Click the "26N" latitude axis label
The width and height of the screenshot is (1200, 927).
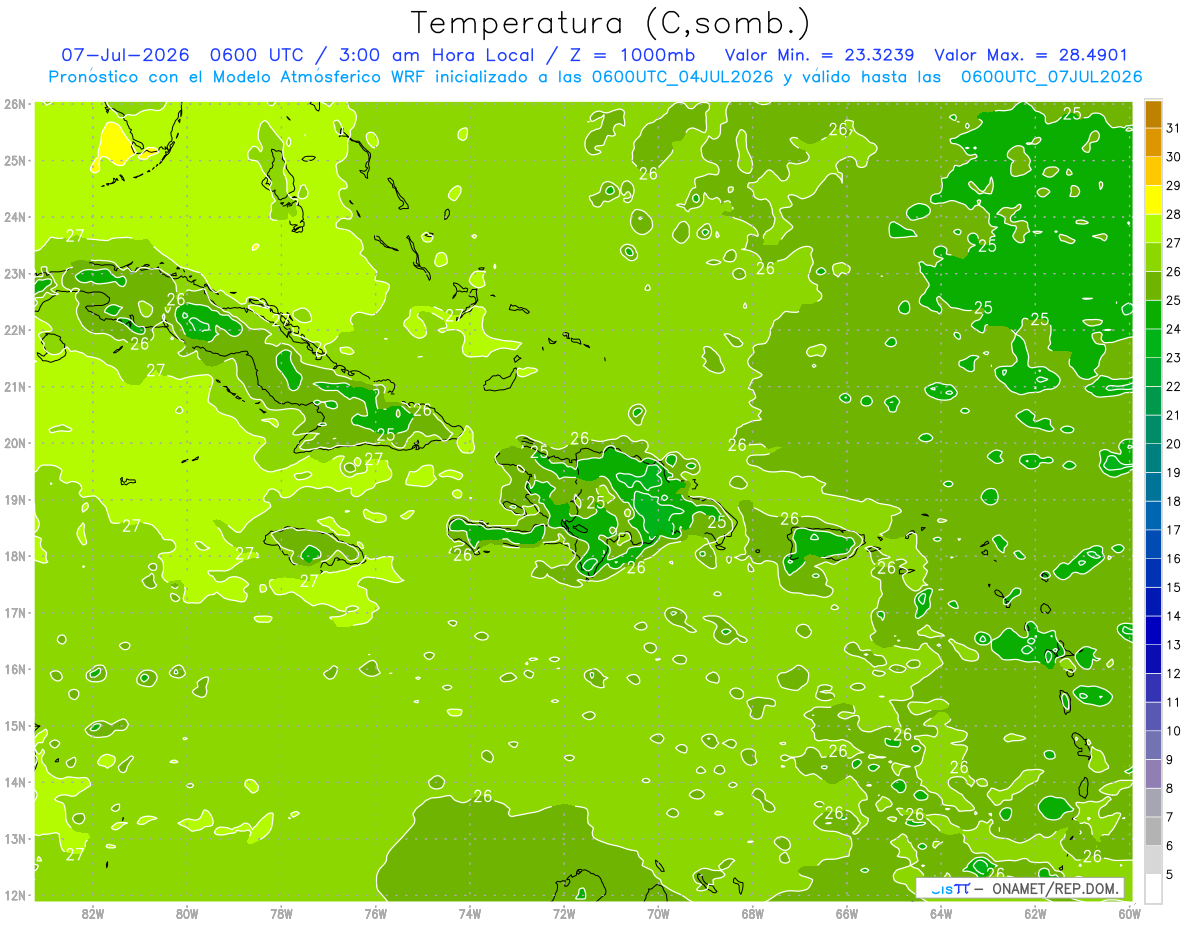point(14,103)
